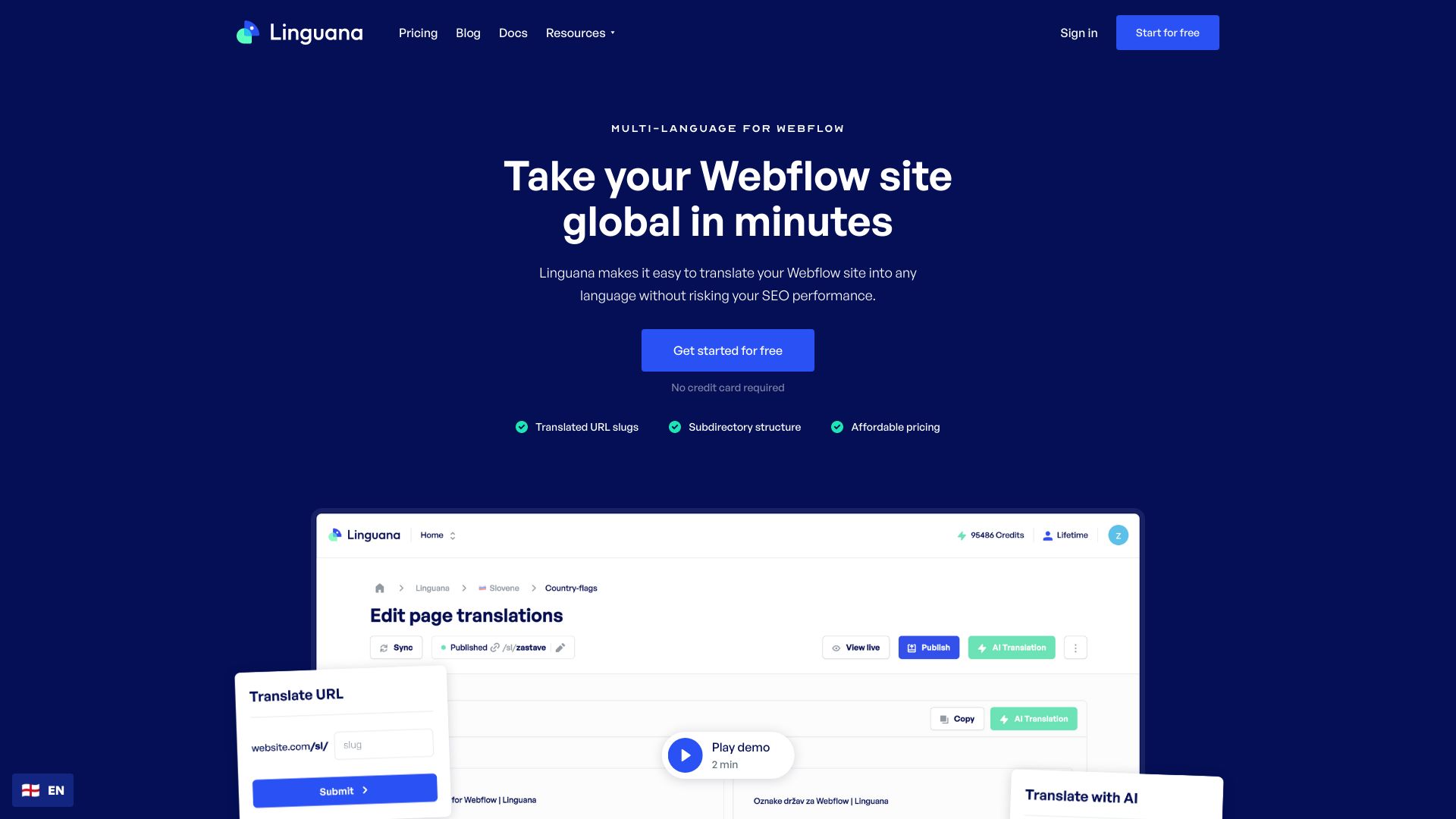Expand the Resources navigation dropdown

pos(580,32)
